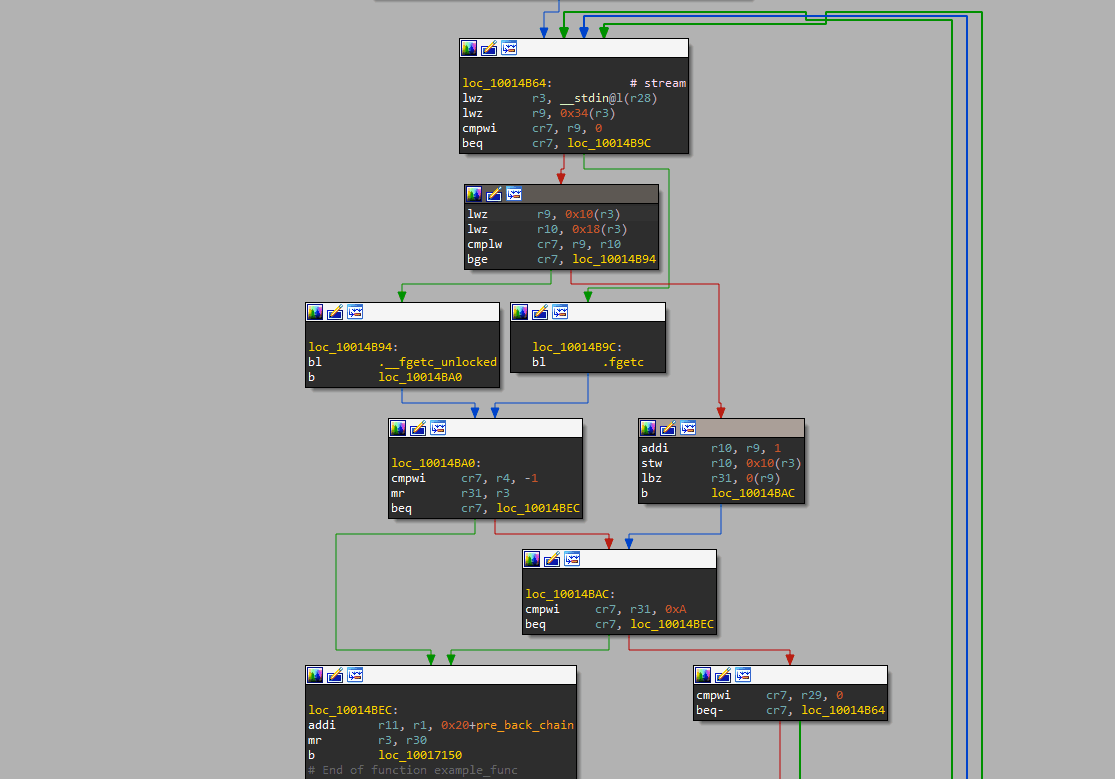Click the color icon on loc_10014BAC node
Viewport: 1115px width, 779px height.
coord(532,559)
